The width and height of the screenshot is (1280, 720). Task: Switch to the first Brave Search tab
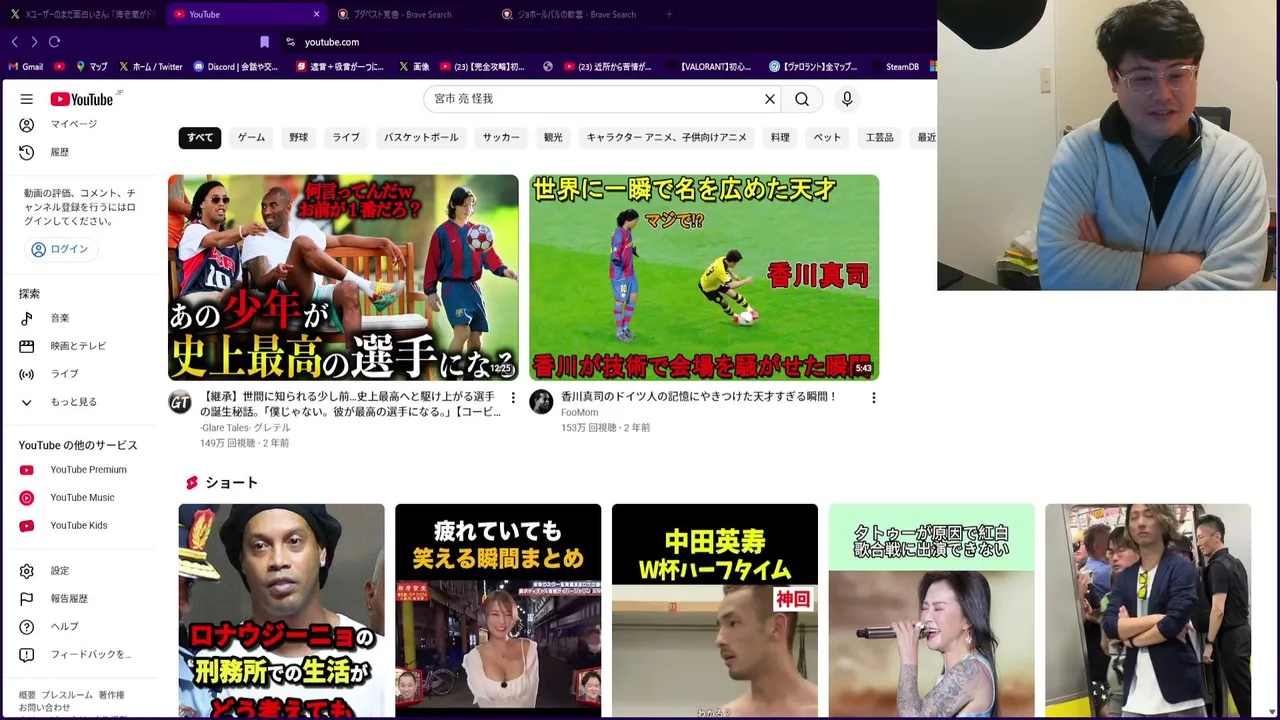410,14
